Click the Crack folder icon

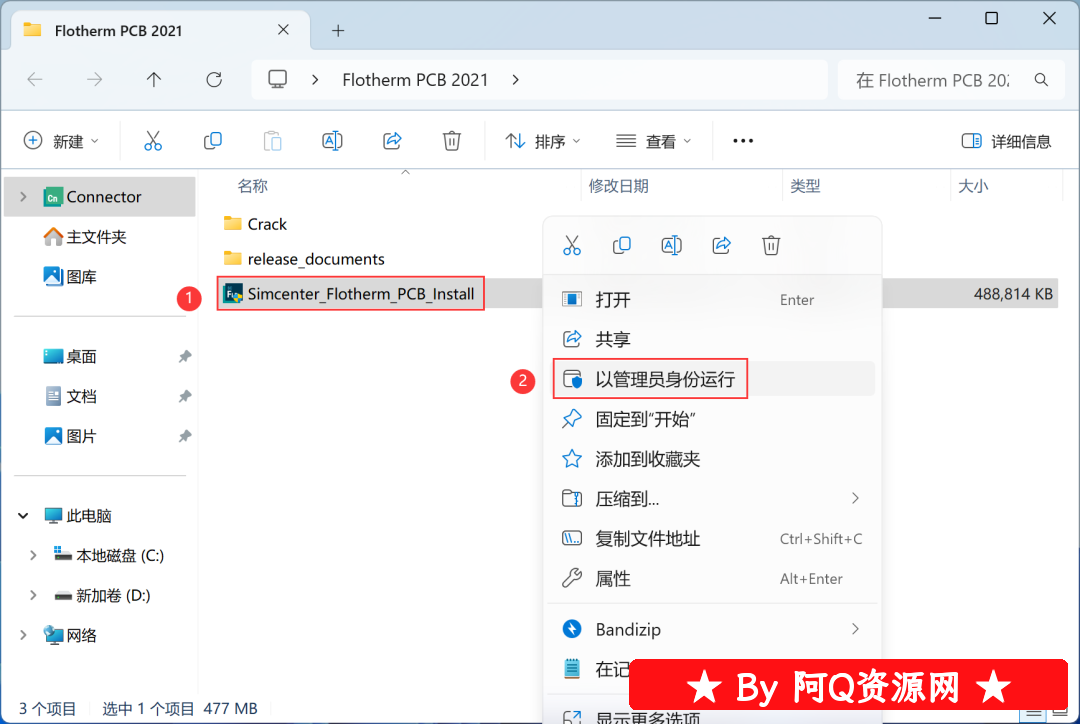233,223
